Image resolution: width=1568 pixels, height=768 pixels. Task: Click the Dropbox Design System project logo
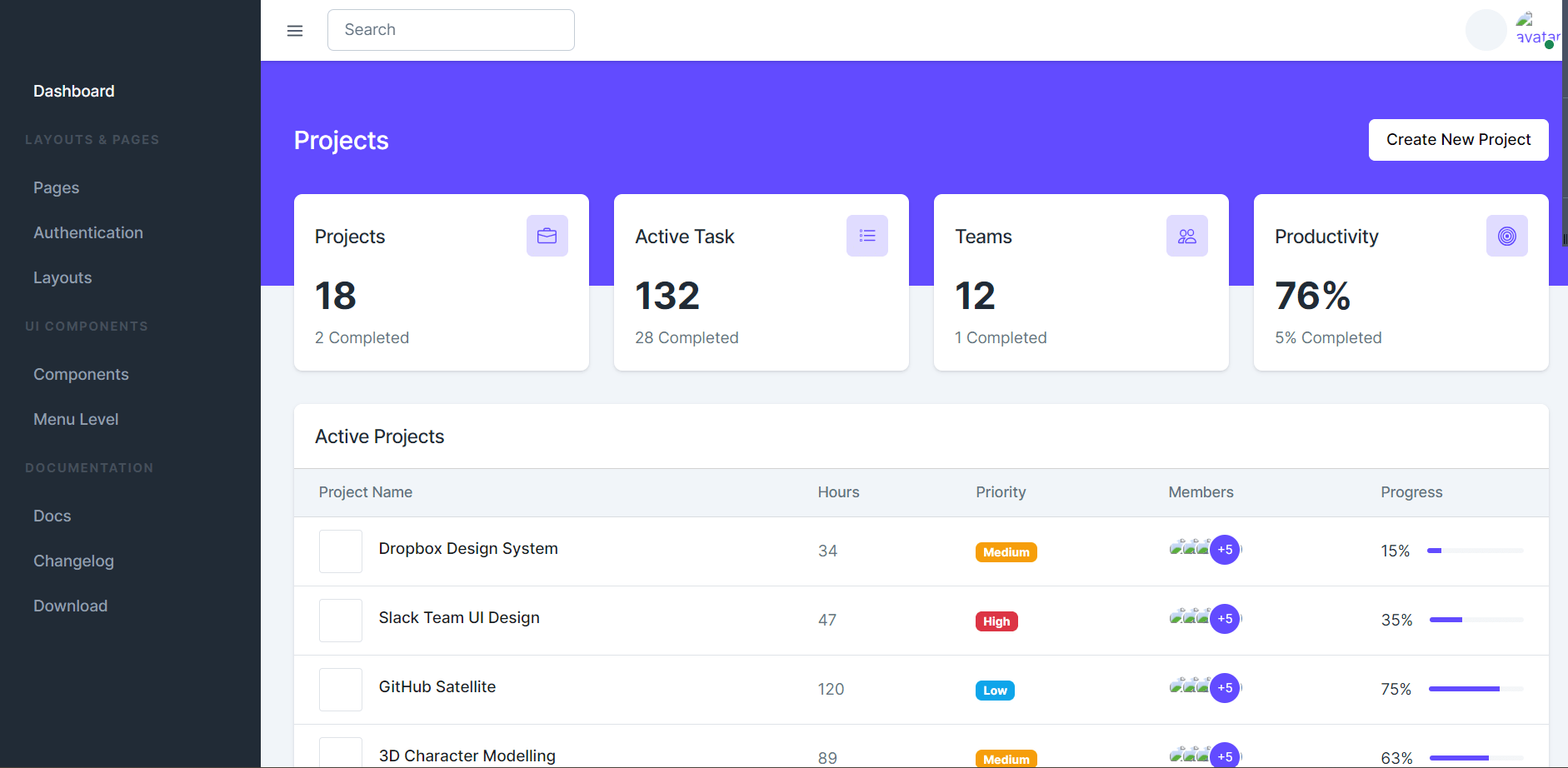click(x=341, y=551)
